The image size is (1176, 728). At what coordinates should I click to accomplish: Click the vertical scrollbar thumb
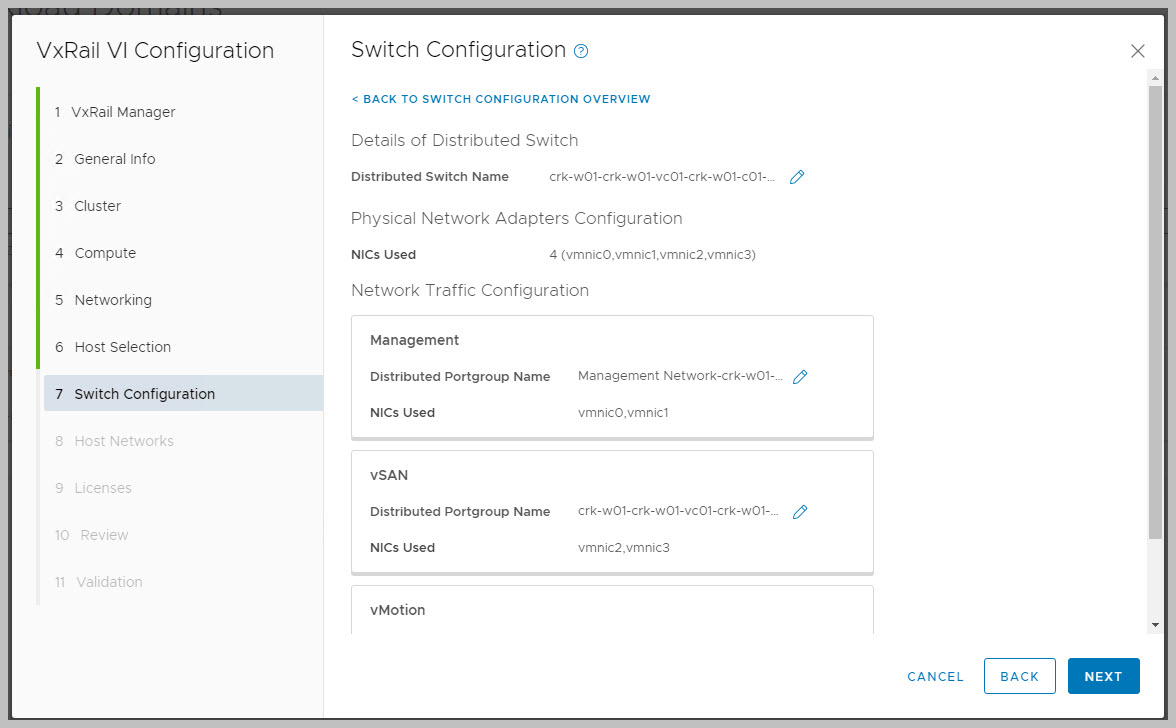coord(1155,310)
